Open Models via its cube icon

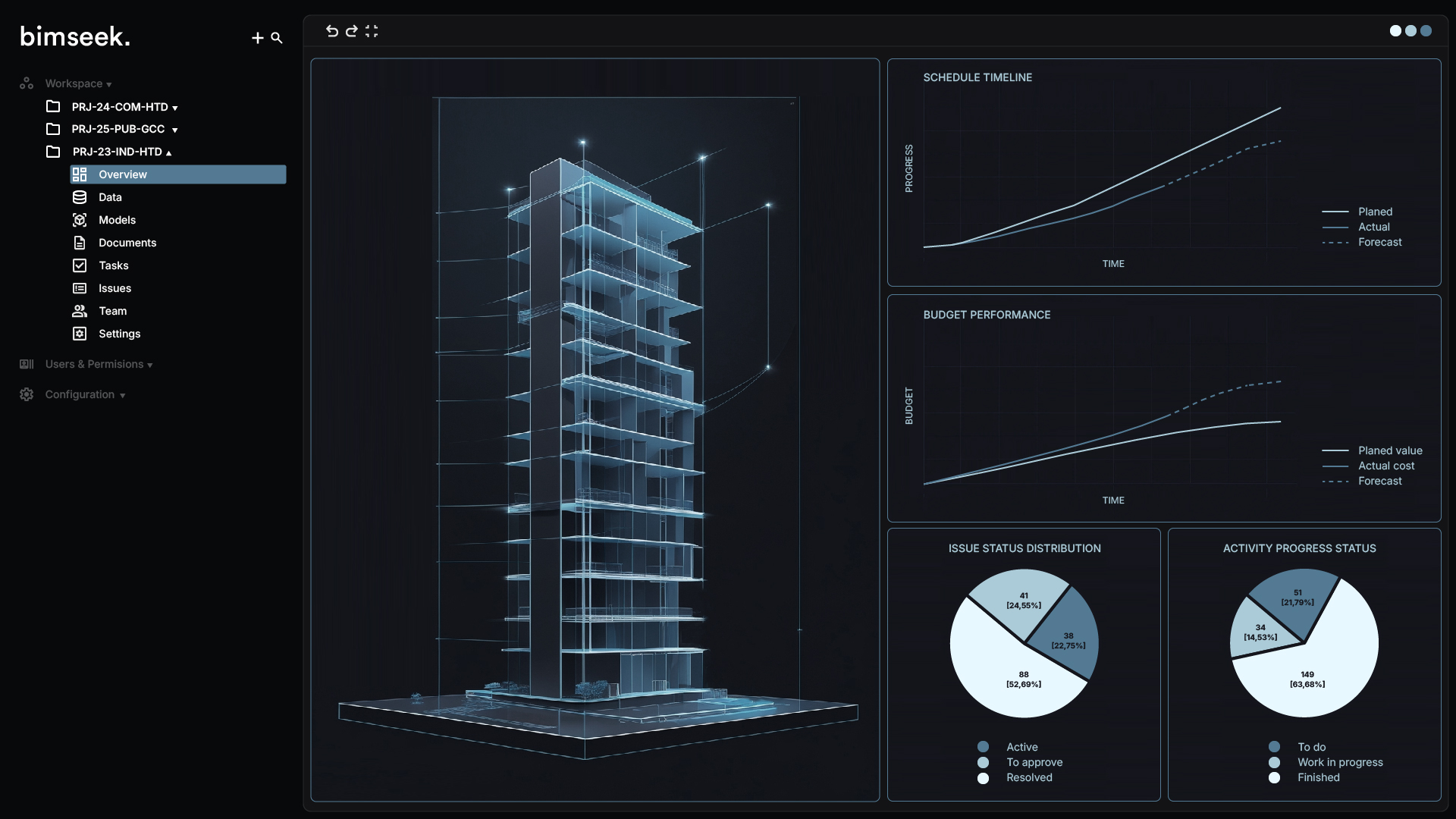click(80, 220)
